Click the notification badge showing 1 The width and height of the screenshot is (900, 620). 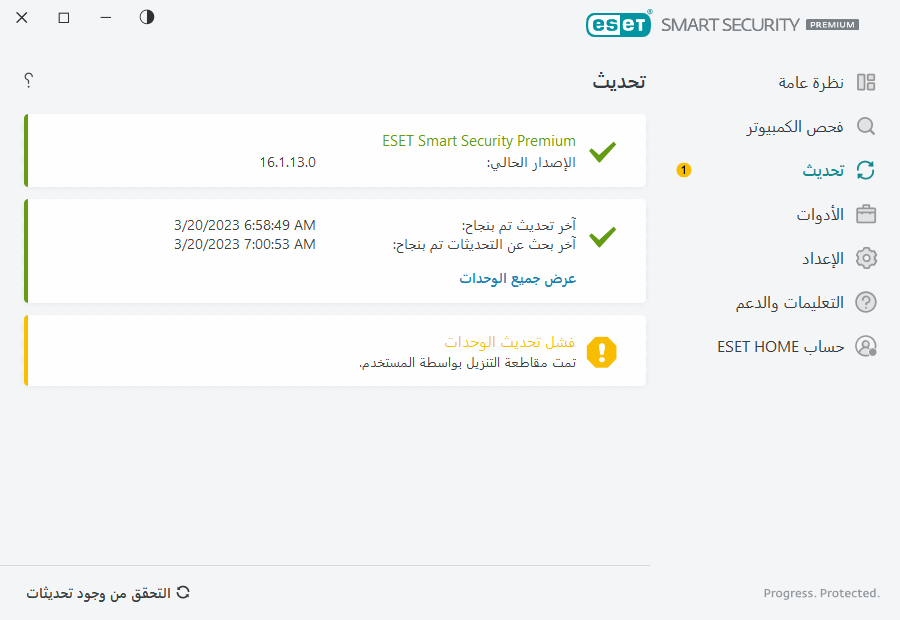click(x=683, y=170)
